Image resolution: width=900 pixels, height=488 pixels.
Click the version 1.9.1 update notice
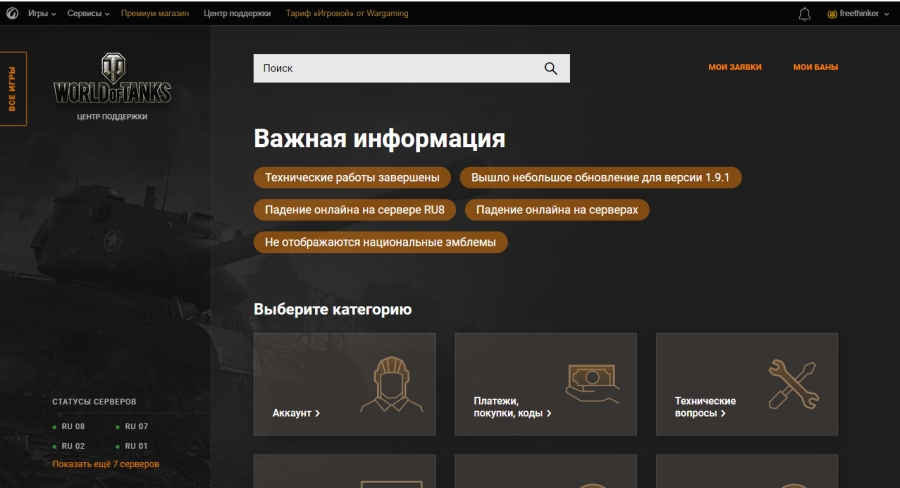click(x=600, y=177)
